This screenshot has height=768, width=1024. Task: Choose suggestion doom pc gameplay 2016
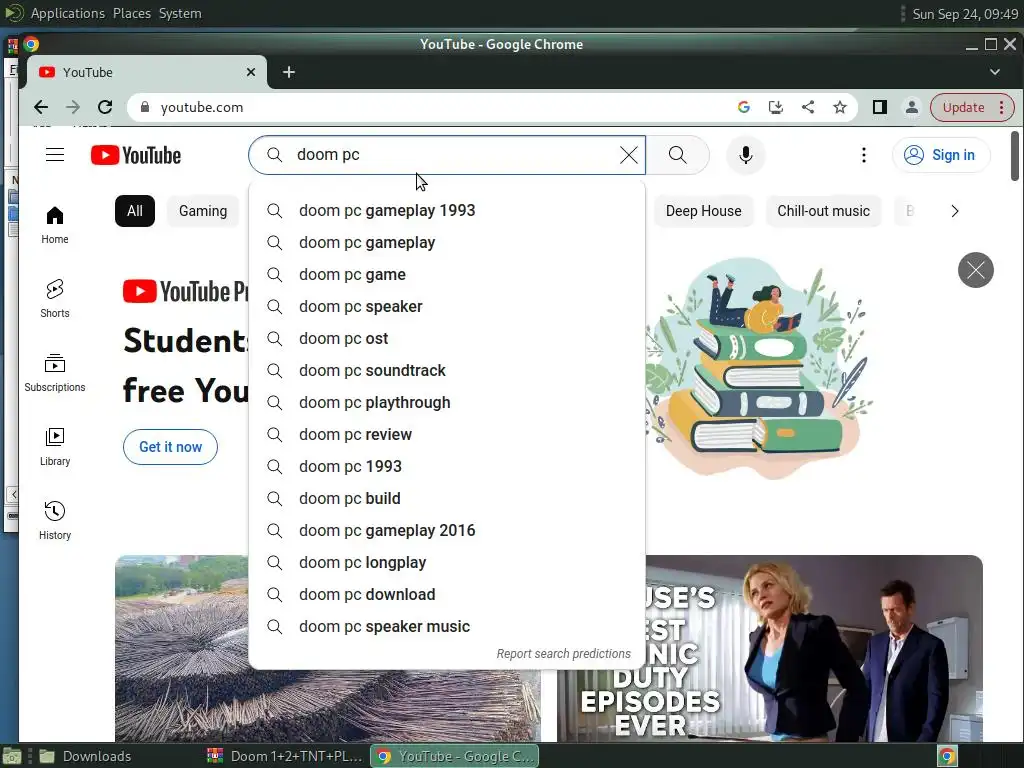pyautogui.click(x=447, y=530)
